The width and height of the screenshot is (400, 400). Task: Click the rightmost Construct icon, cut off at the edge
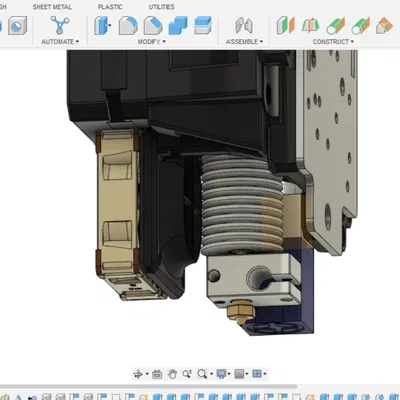[x=385, y=26]
